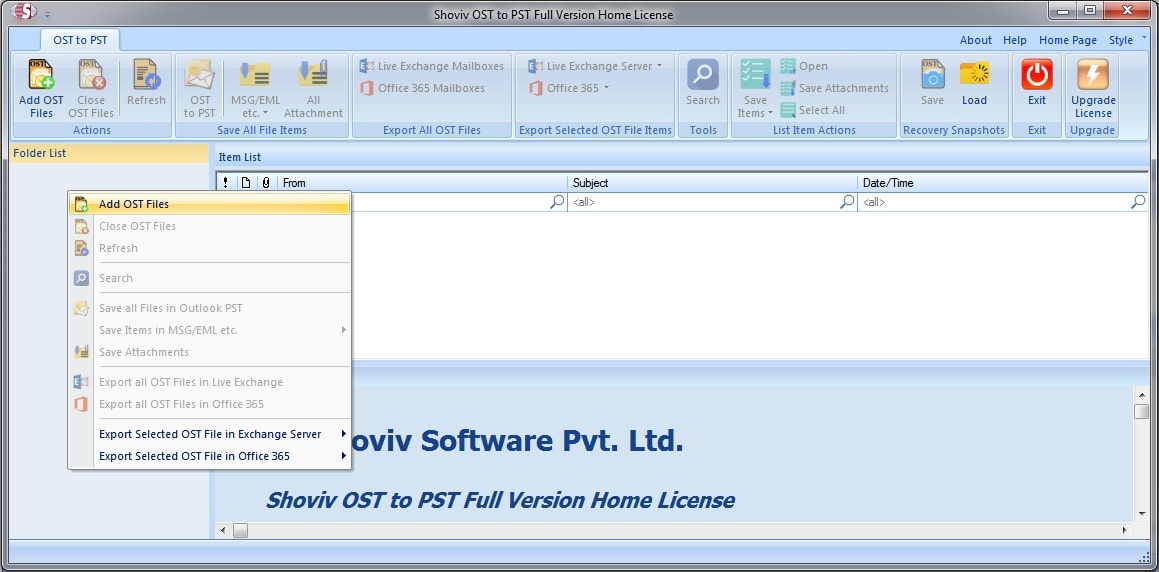
Task: Click the Search magnifier tool icon
Action: tap(702, 76)
